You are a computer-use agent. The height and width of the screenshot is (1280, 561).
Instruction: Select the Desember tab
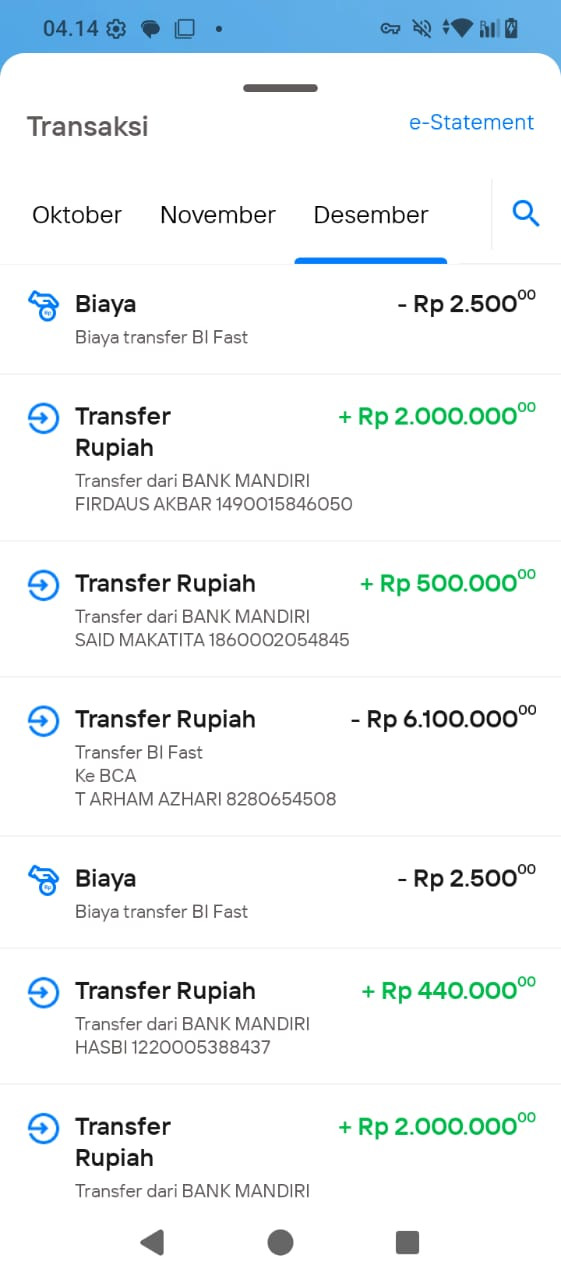(371, 215)
